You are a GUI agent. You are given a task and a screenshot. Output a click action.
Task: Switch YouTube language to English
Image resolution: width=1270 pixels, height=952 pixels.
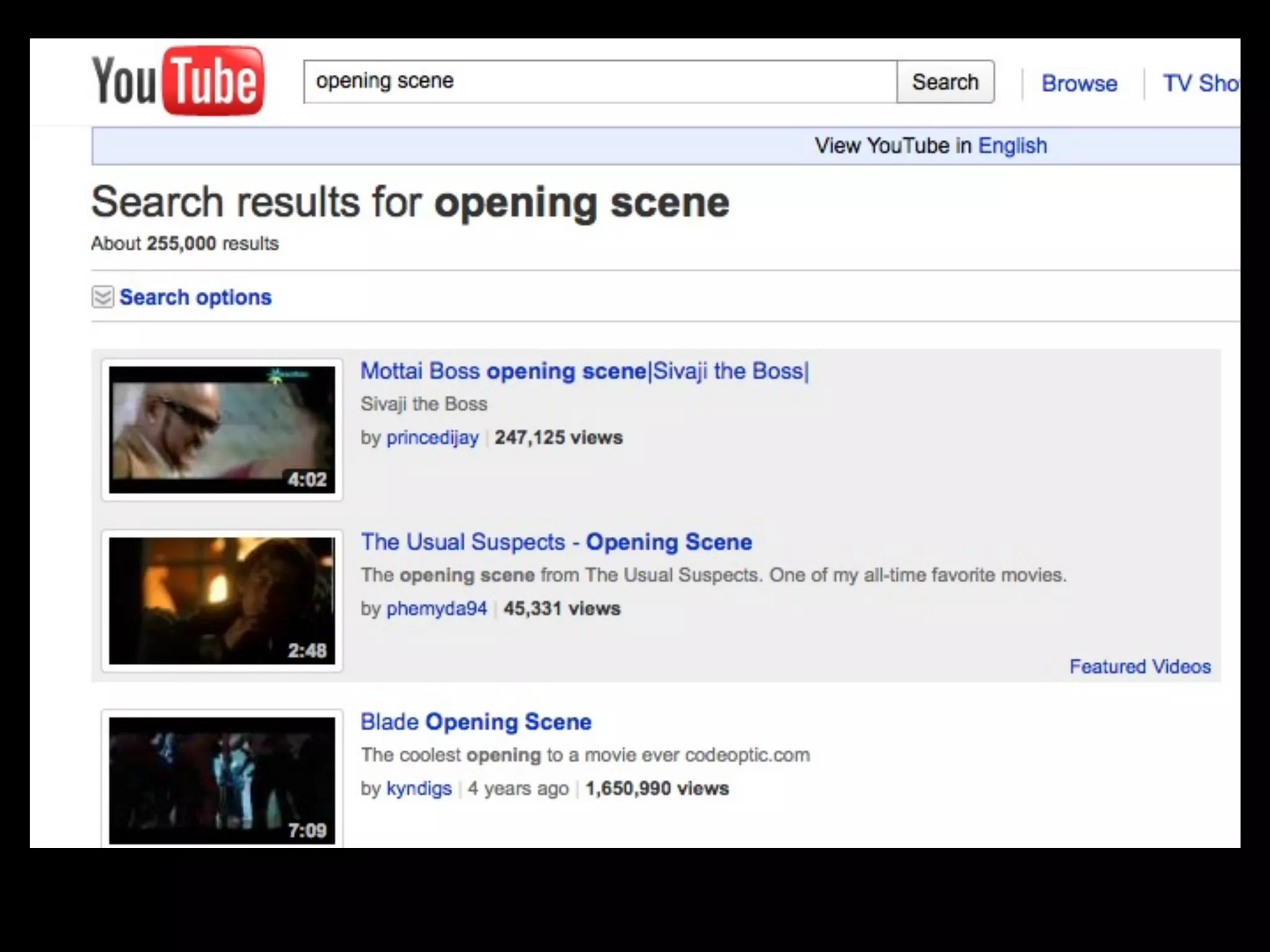click(x=1012, y=146)
